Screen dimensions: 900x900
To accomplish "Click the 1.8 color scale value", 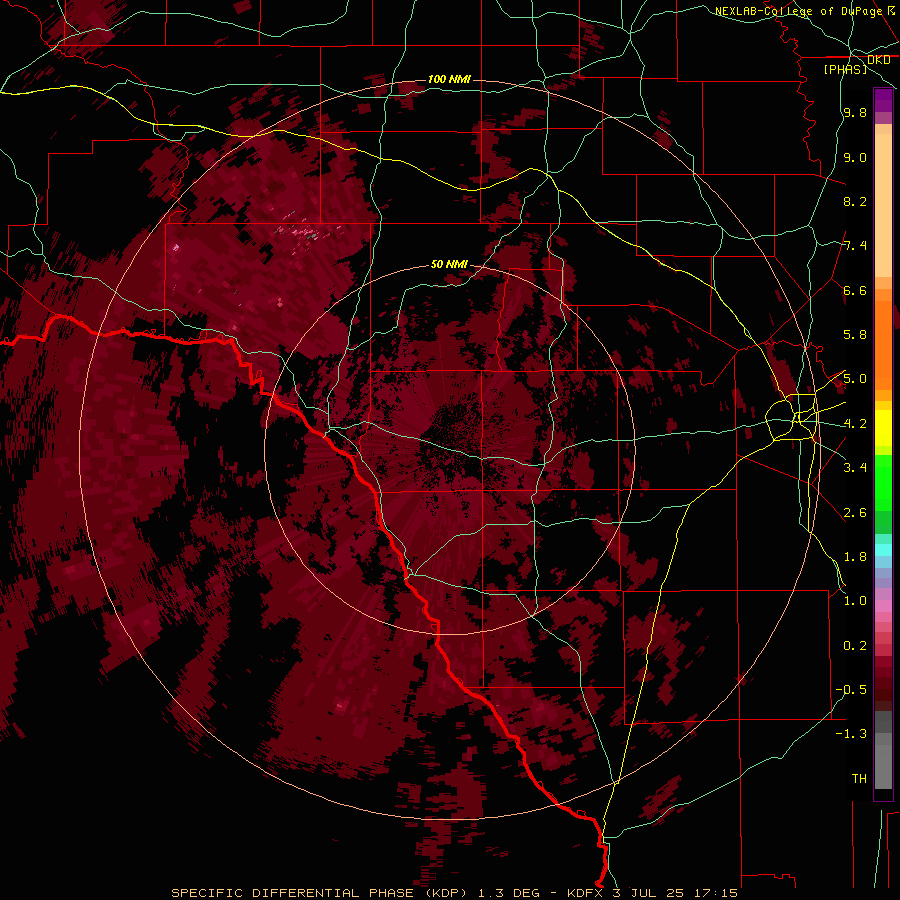I will click(855, 557).
